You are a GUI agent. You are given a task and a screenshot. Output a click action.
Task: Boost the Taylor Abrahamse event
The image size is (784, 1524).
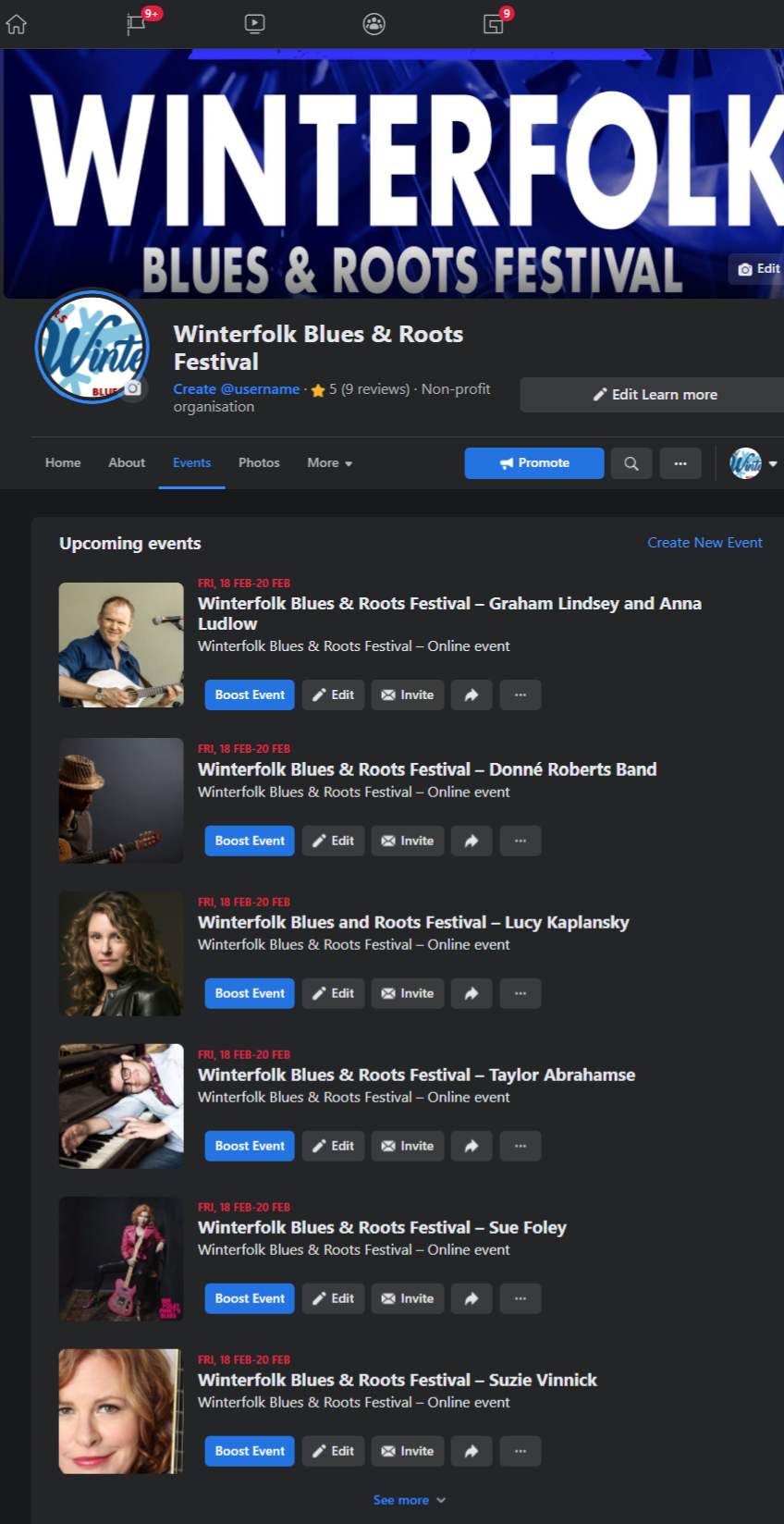pos(250,1147)
